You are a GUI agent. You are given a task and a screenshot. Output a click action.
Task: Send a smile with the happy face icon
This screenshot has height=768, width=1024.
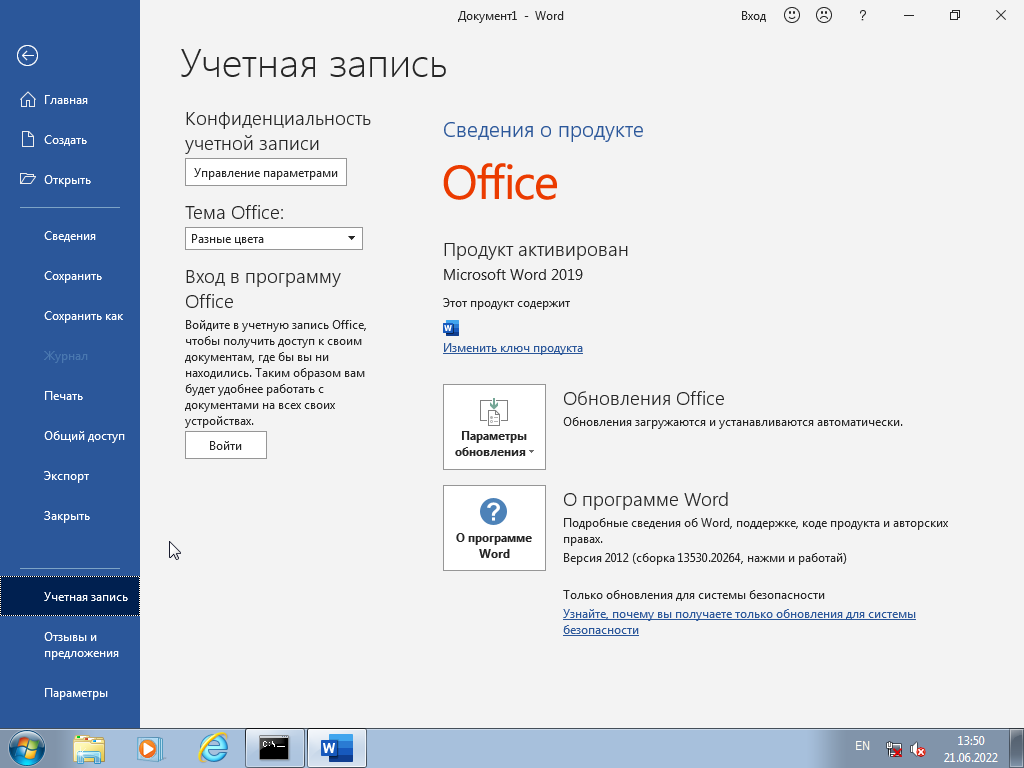(x=792, y=15)
